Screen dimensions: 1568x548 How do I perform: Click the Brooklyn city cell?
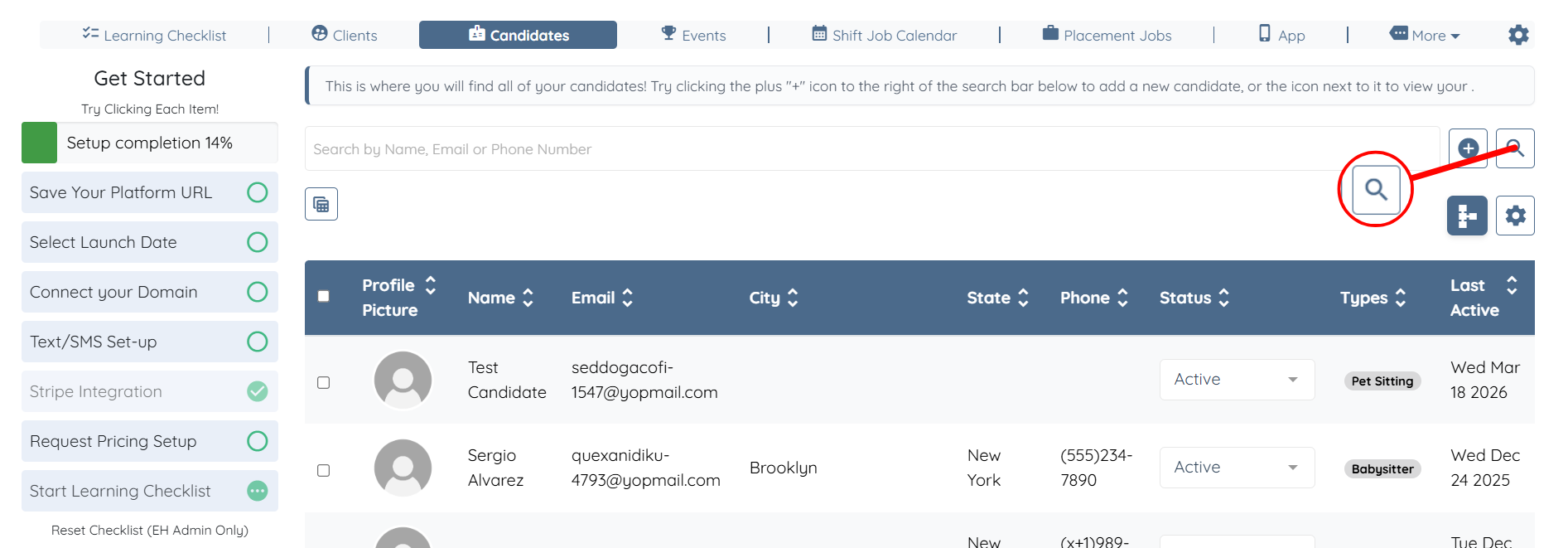click(x=784, y=468)
